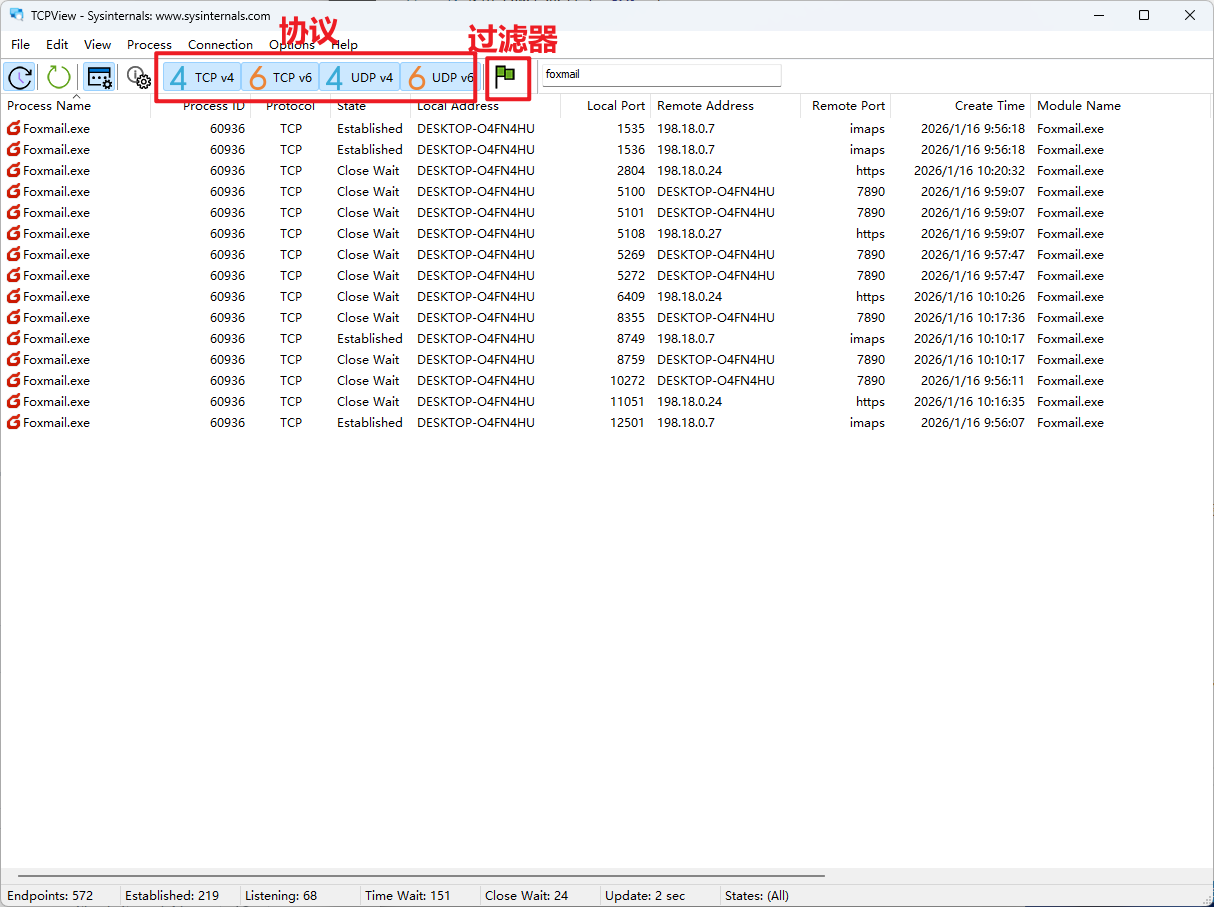This screenshot has width=1214, height=907.
Task: Open the display options window icon
Action: click(x=99, y=77)
